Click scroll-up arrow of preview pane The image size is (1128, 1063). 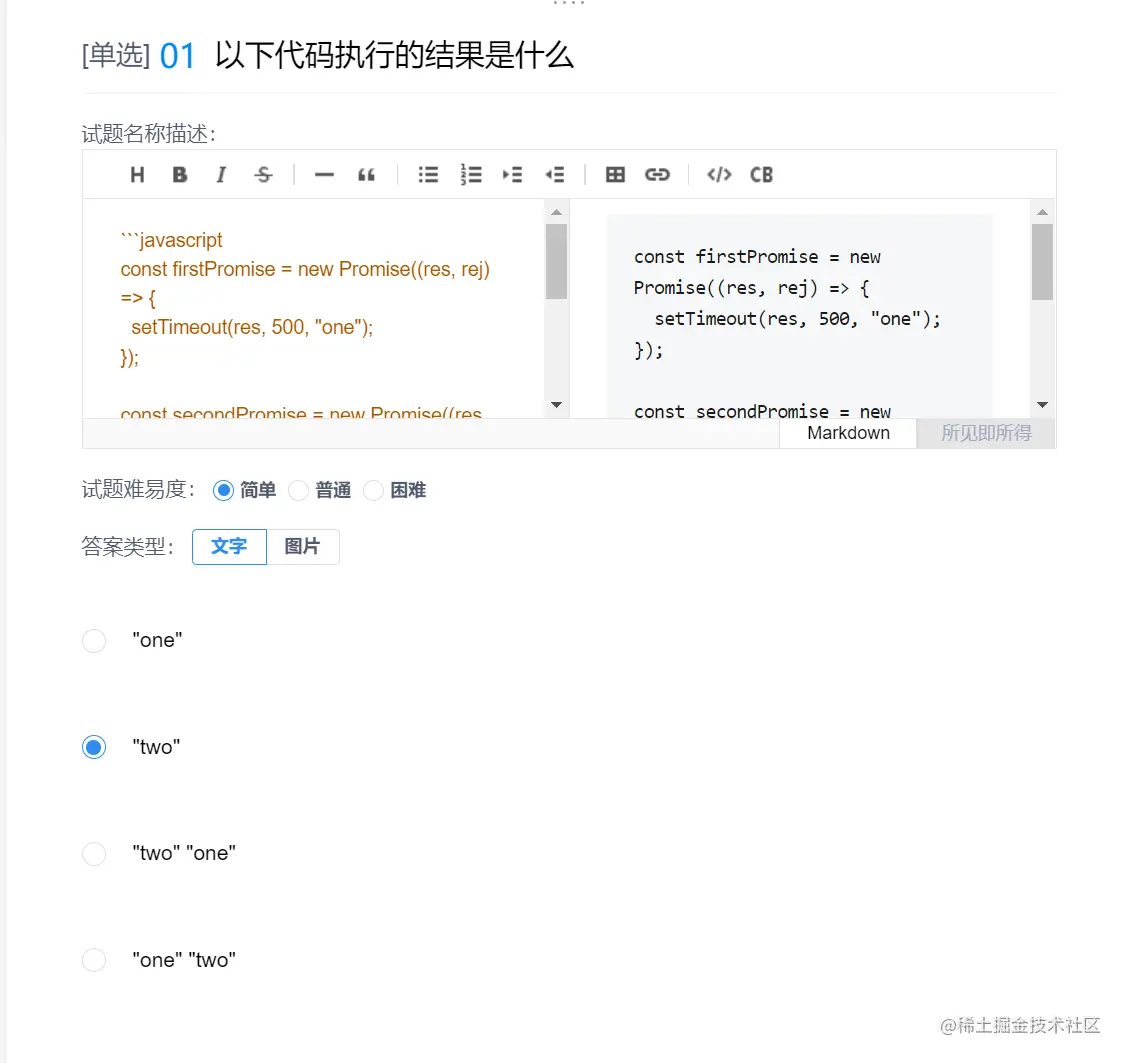(x=1042, y=212)
